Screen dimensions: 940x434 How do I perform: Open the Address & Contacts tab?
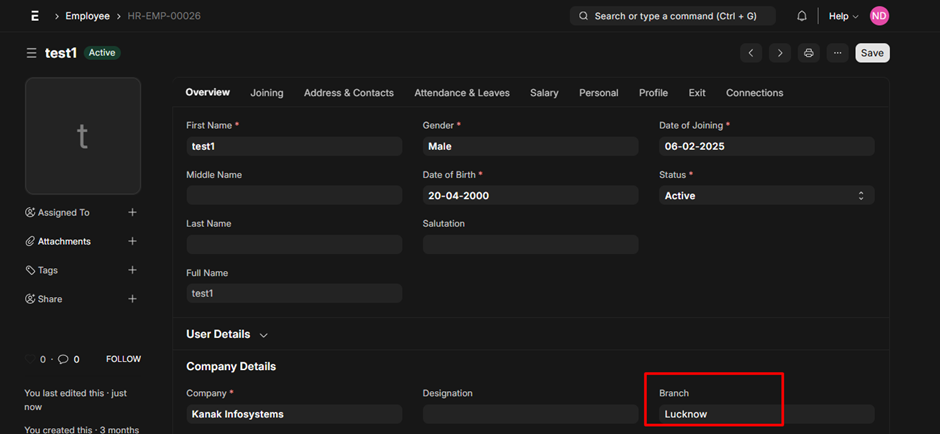click(x=349, y=93)
